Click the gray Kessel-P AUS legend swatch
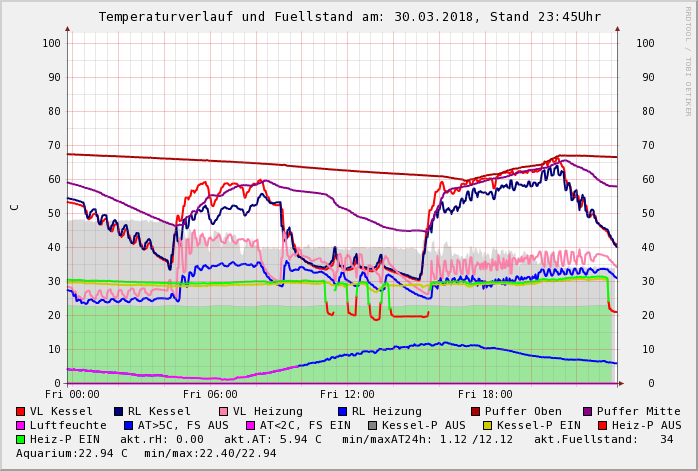 [373, 426]
